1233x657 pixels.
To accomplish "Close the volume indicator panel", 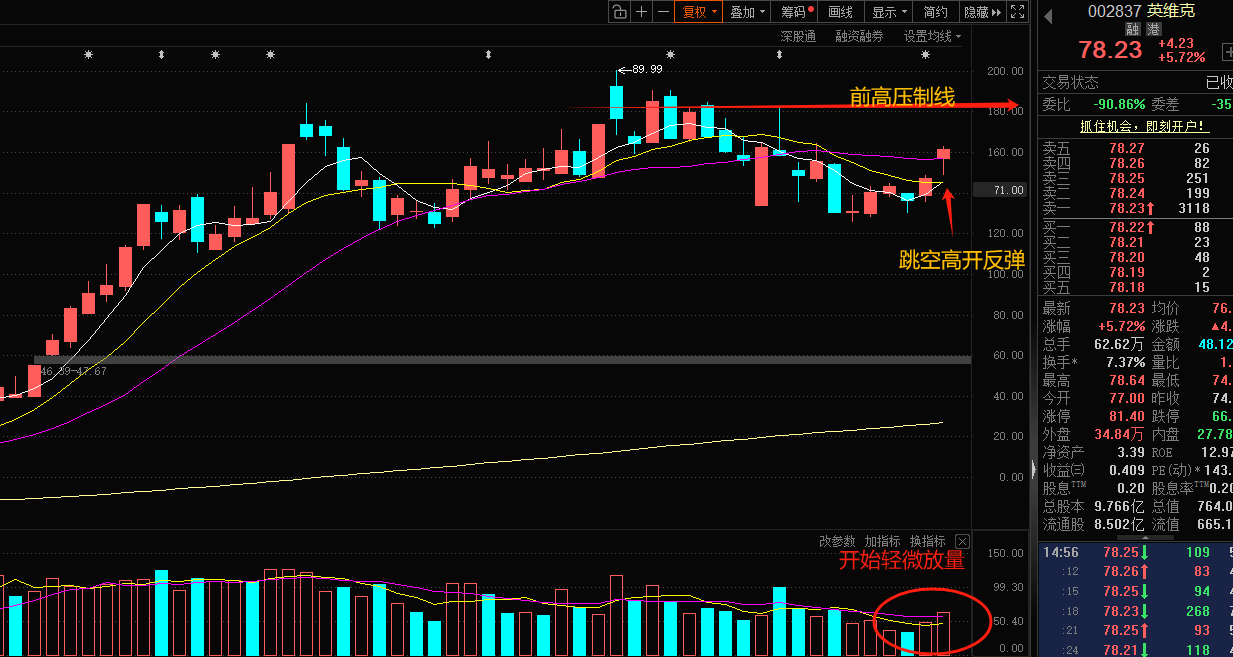I will click(962, 541).
